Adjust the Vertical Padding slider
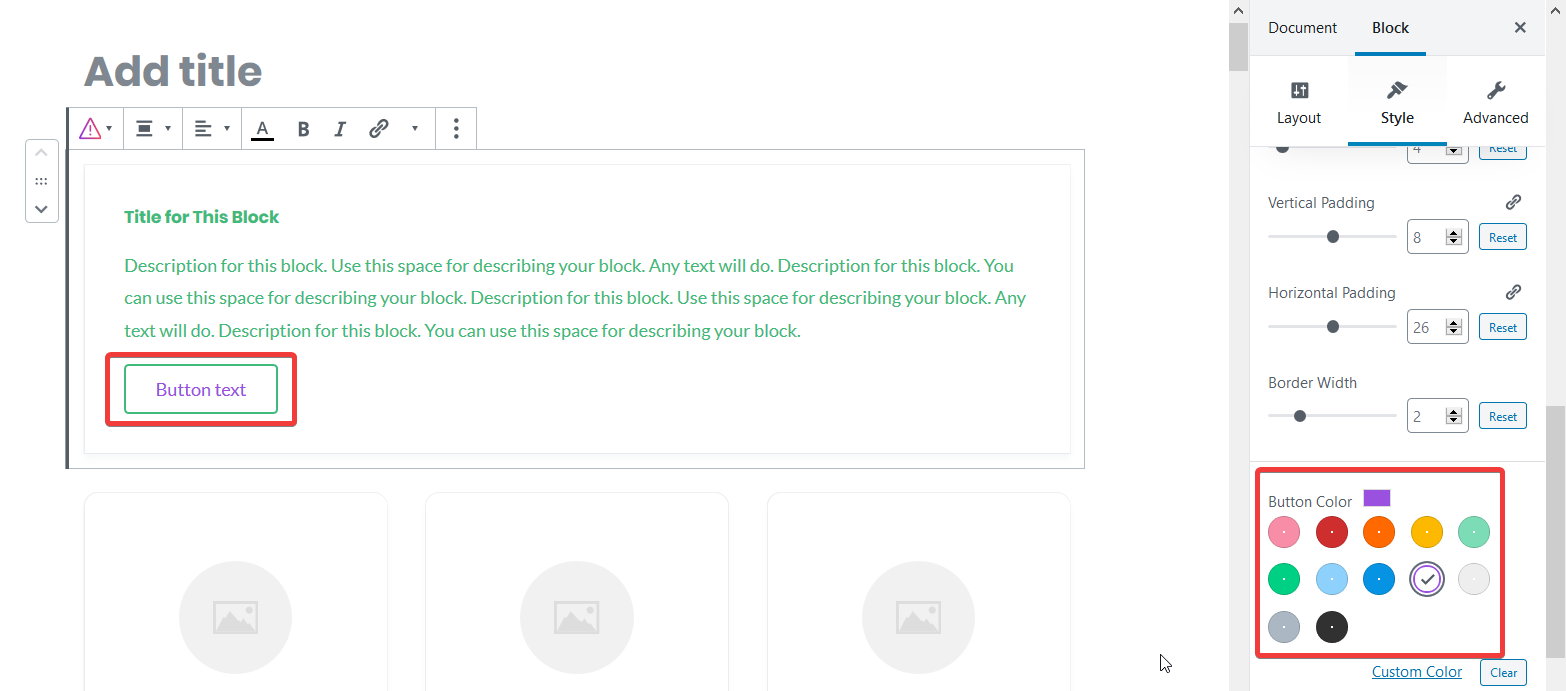This screenshot has height=691, width=1566. [1332, 237]
